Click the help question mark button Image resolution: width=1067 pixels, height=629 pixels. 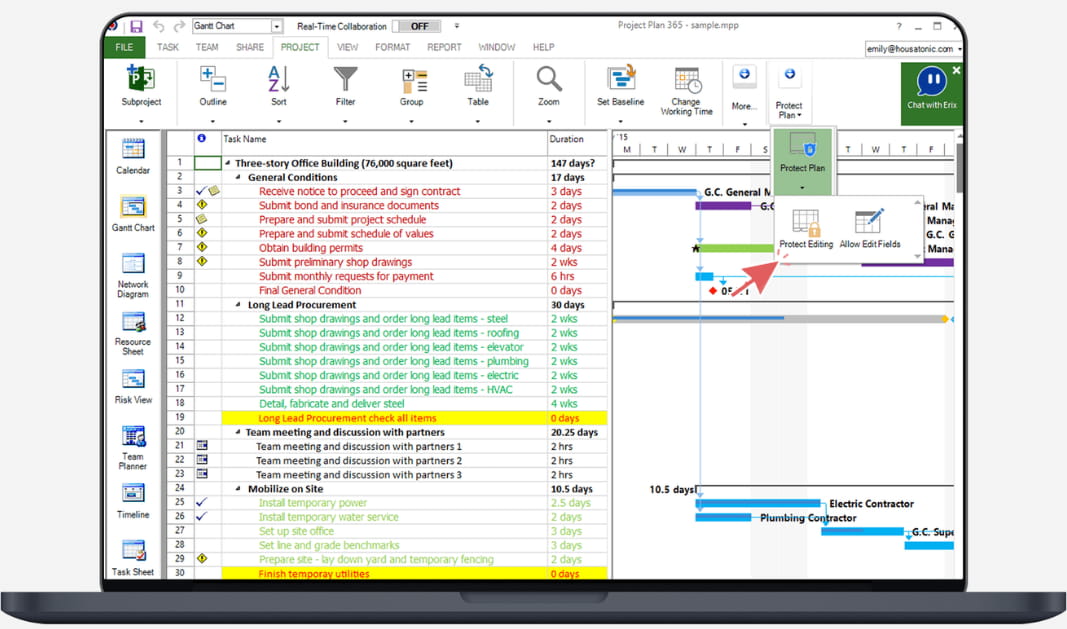point(898,26)
